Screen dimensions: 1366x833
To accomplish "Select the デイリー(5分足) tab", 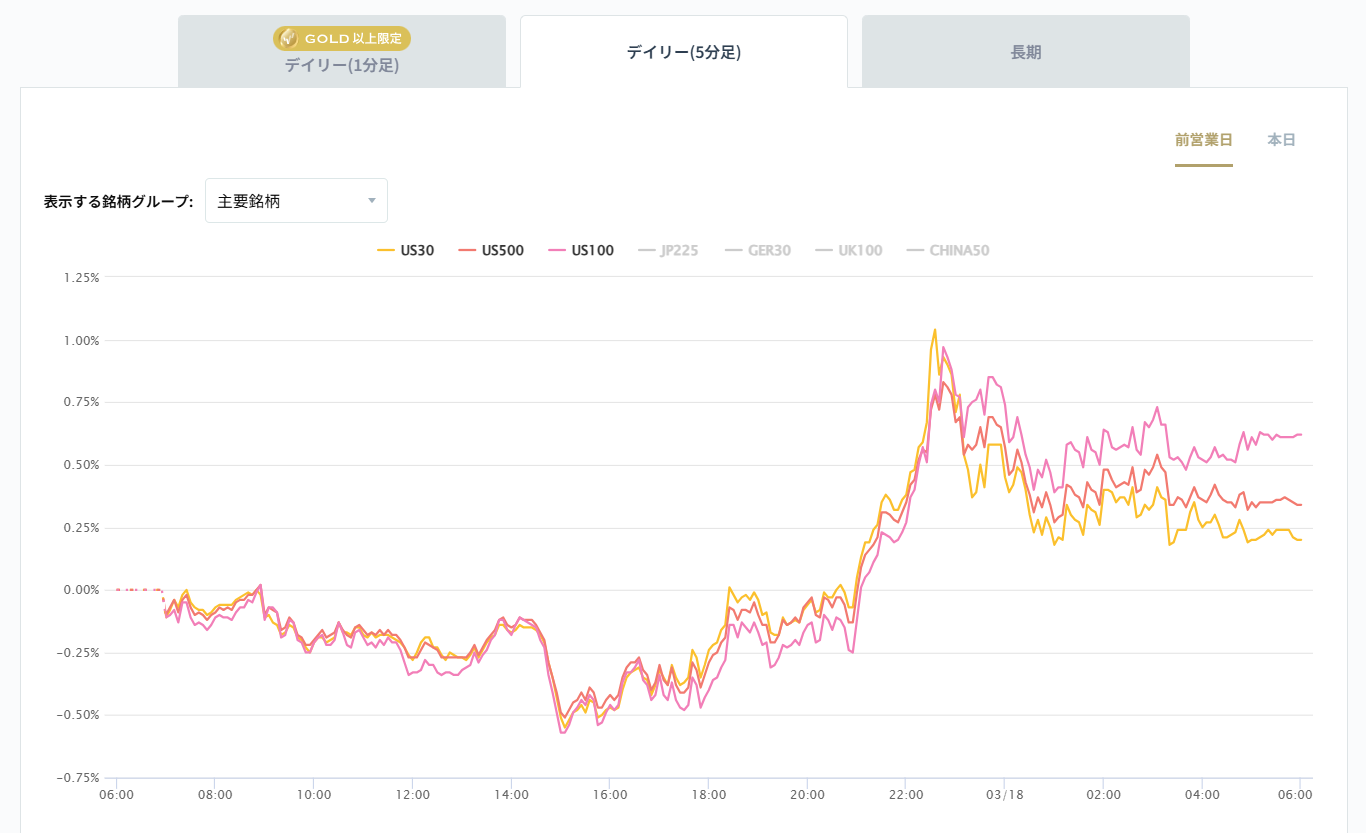I will pyautogui.click(x=684, y=53).
